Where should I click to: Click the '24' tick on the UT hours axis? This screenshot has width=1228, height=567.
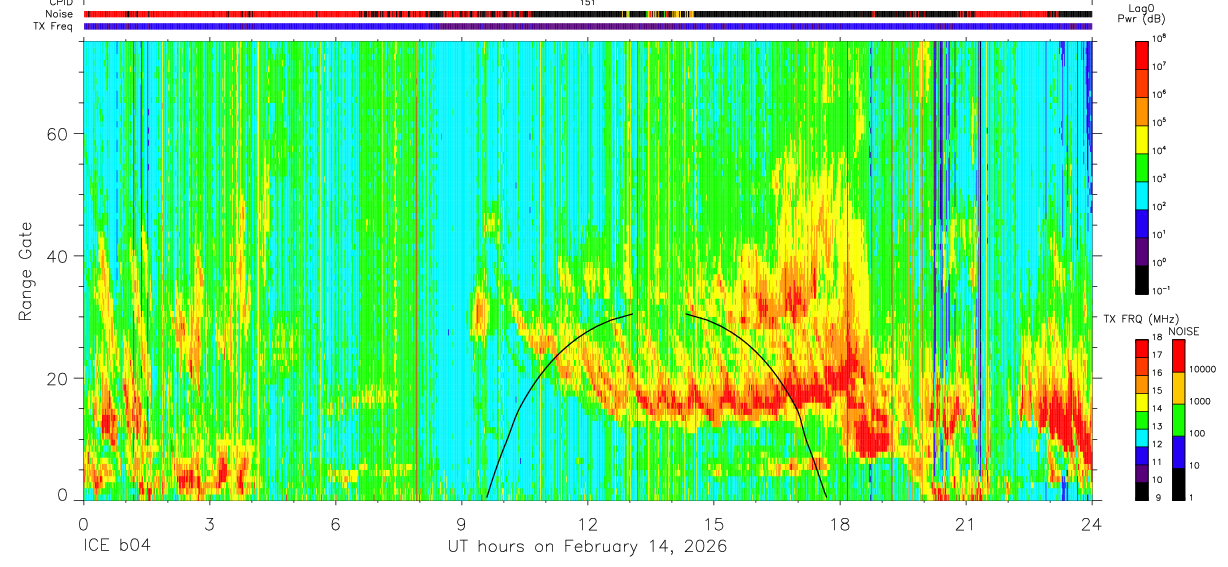[1092, 523]
